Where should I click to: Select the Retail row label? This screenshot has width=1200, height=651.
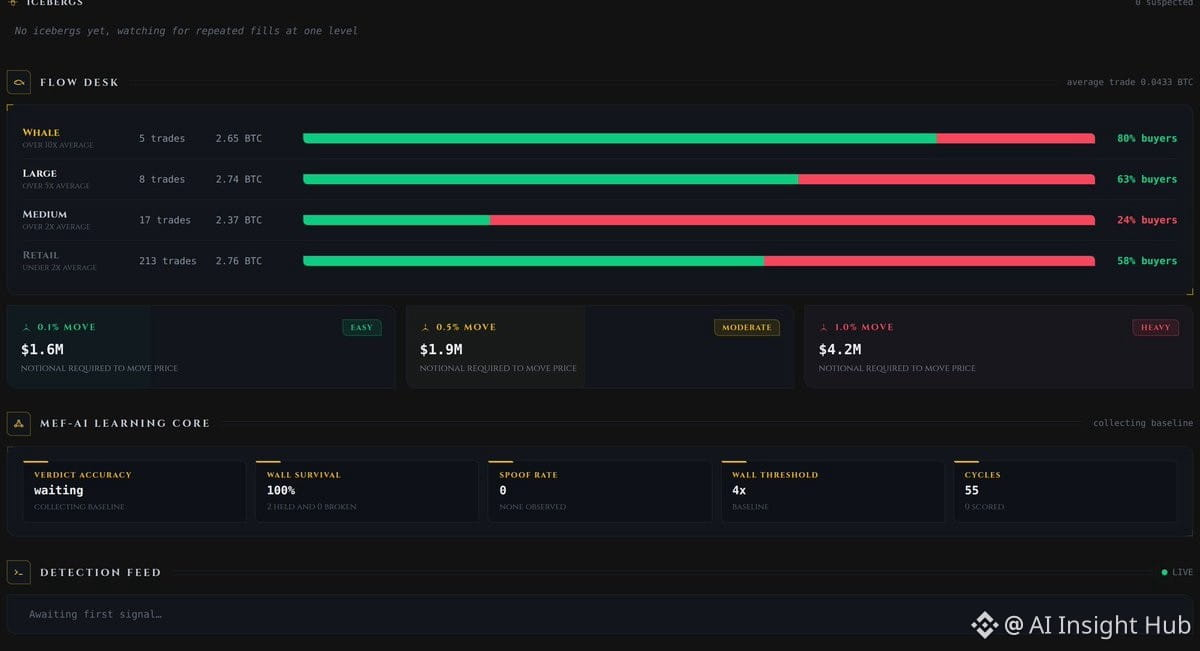(x=41, y=255)
